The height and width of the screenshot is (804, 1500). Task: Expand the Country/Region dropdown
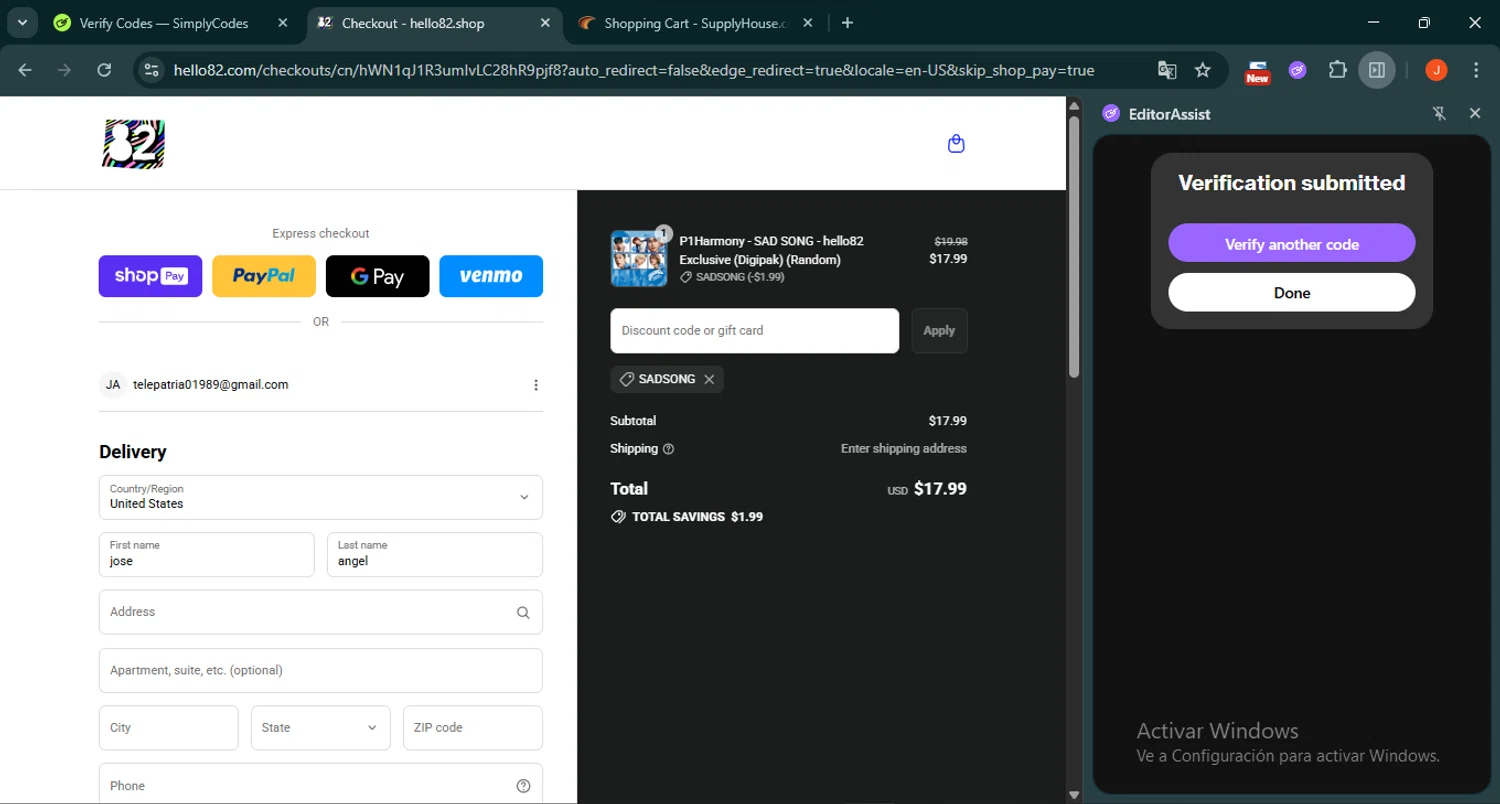321,497
